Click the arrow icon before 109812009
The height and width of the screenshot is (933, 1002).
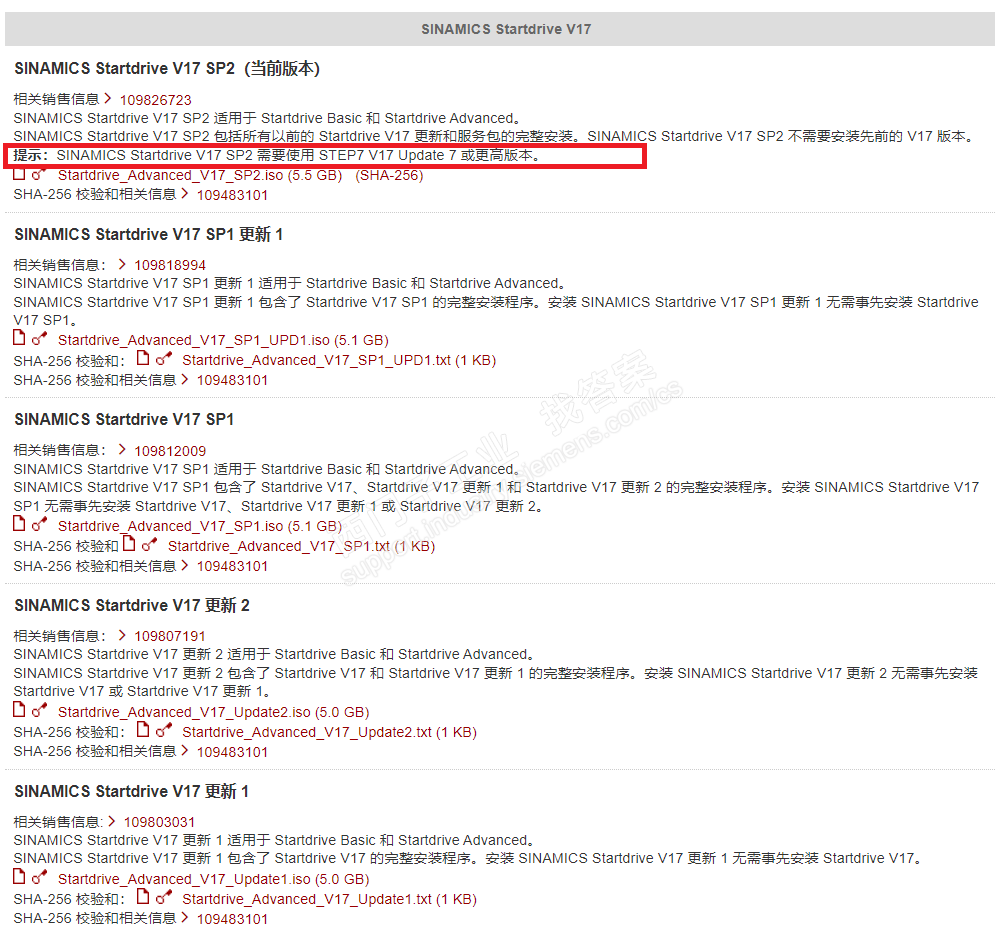[x=122, y=450]
